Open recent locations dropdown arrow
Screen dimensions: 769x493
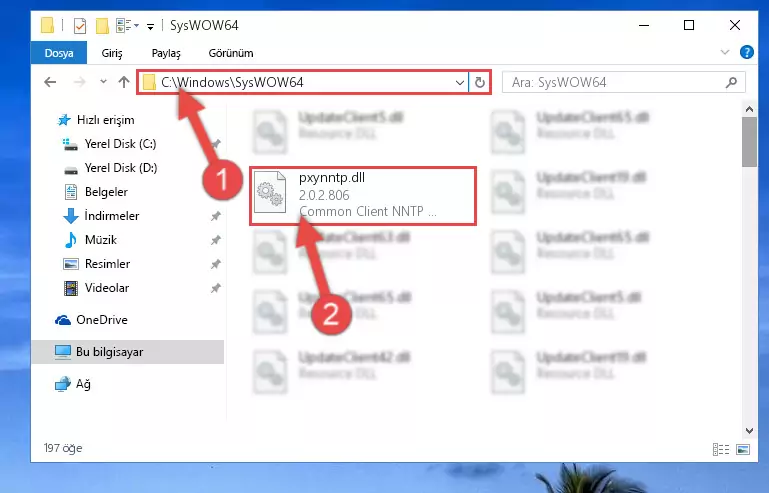coord(103,81)
